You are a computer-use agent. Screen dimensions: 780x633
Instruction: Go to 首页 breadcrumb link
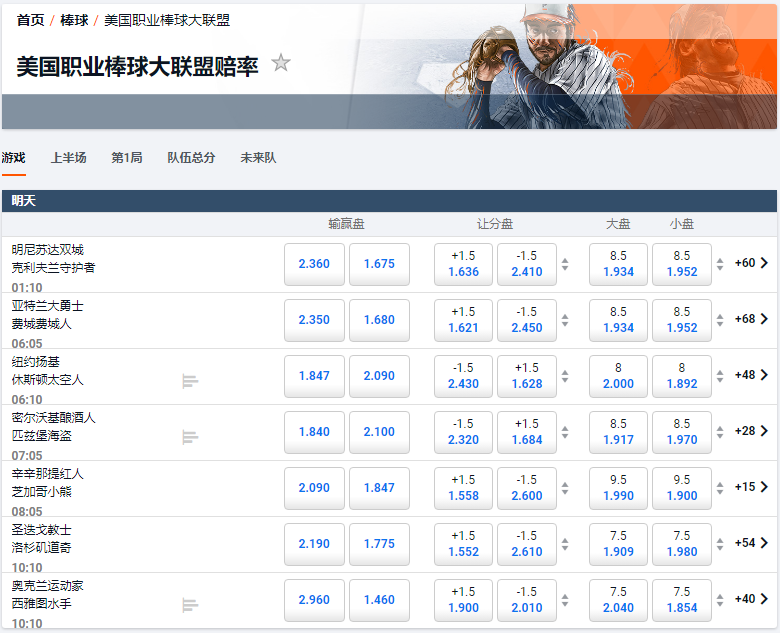point(30,20)
